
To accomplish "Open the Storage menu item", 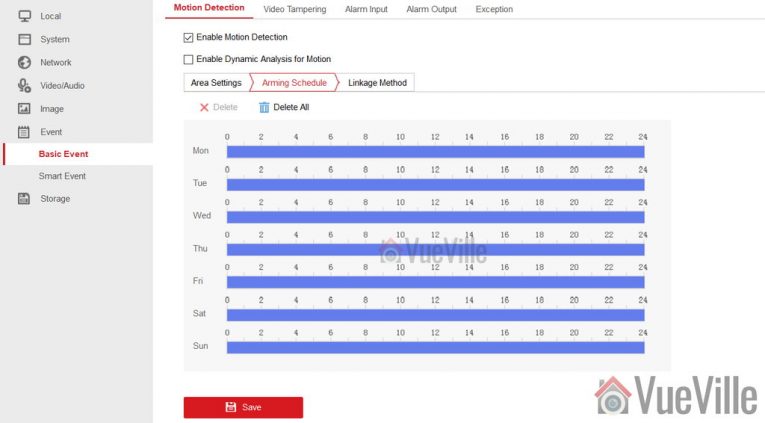I will coord(55,199).
